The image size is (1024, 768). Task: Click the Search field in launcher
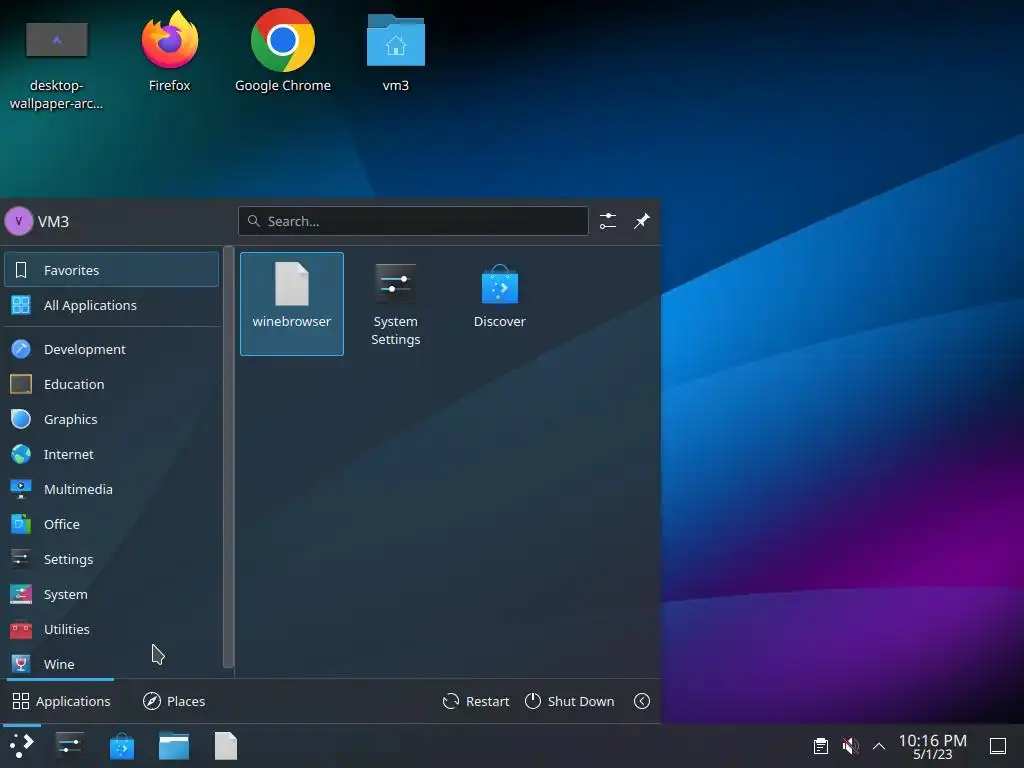[x=413, y=221]
